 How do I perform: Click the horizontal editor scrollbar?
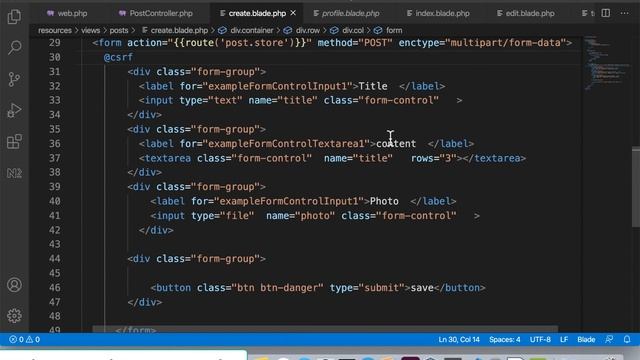(x=324, y=329)
